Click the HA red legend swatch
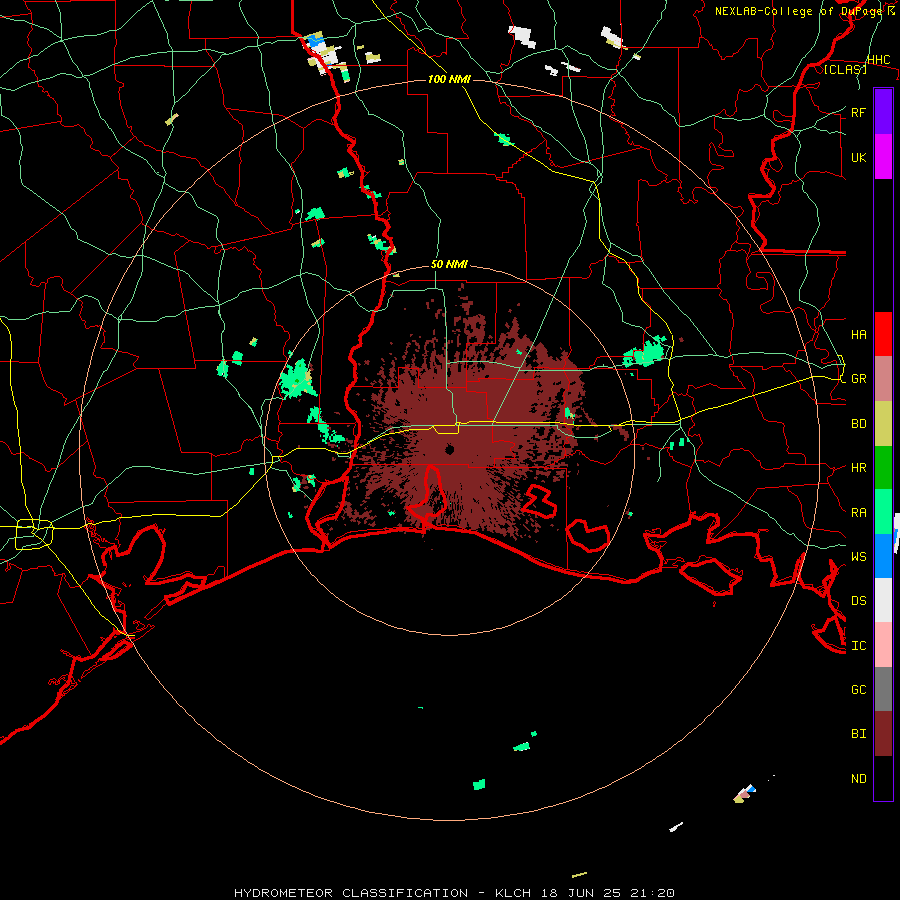The width and height of the screenshot is (900, 900). pyautogui.click(x=883, y=334)
